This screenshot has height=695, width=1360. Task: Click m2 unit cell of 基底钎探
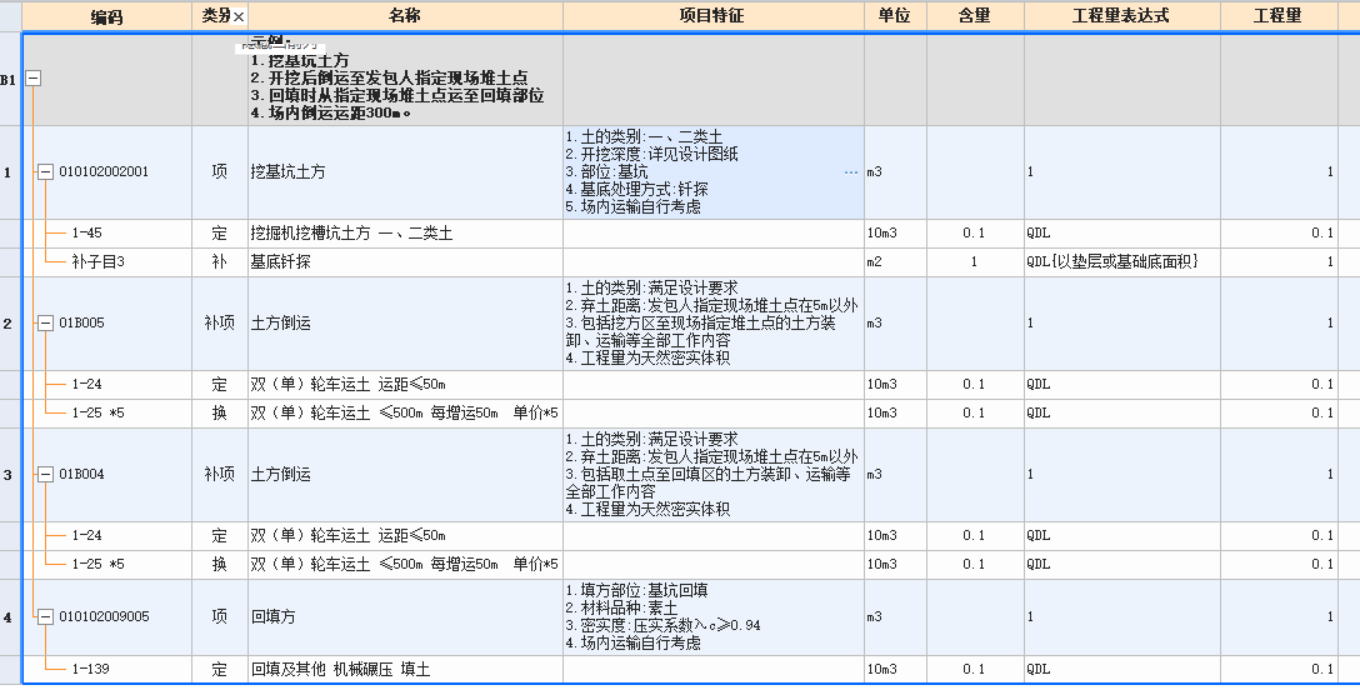(895, 262)
